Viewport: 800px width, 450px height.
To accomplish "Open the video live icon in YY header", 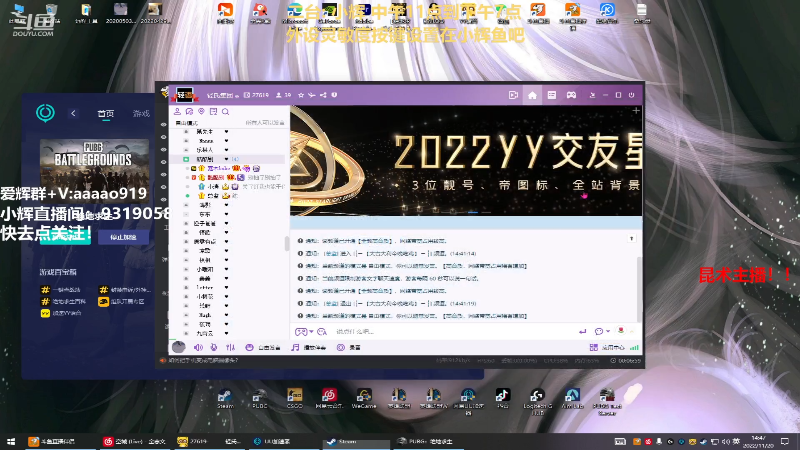I will click(513, 95).
